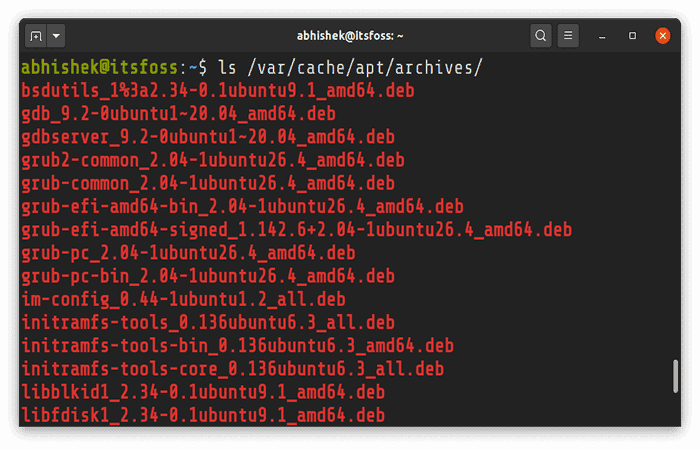Click the grub-pc-bin deb filename

point(208,276)
